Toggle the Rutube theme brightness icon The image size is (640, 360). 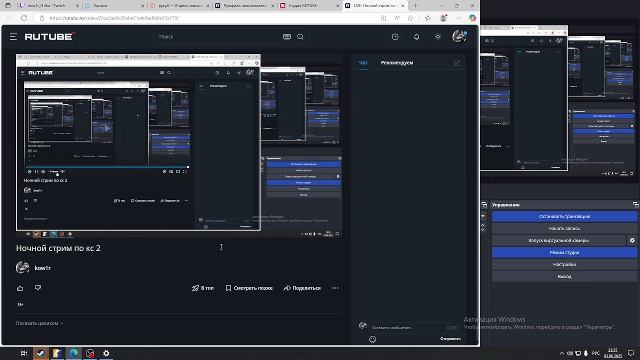(x=438, y=37)
